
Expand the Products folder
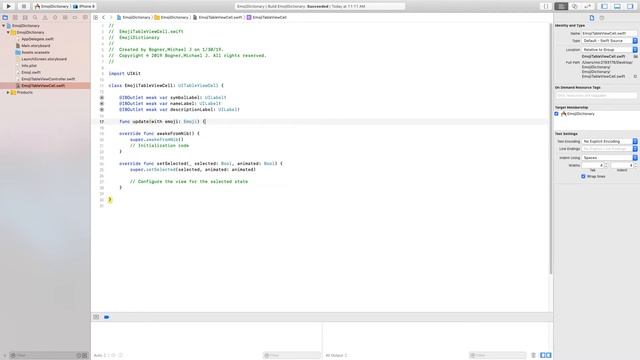coord(8,92)
